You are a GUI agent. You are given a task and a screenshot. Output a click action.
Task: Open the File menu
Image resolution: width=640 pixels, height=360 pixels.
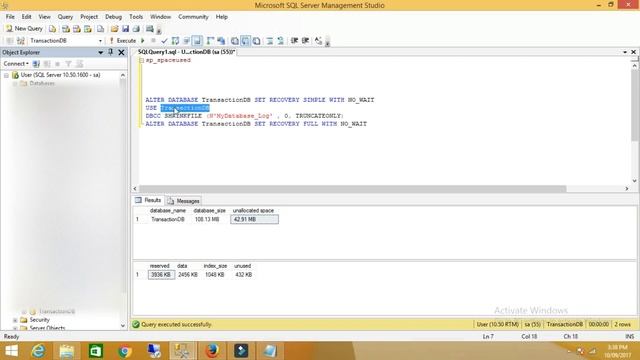pyautogui.click(x=10, y=17)
